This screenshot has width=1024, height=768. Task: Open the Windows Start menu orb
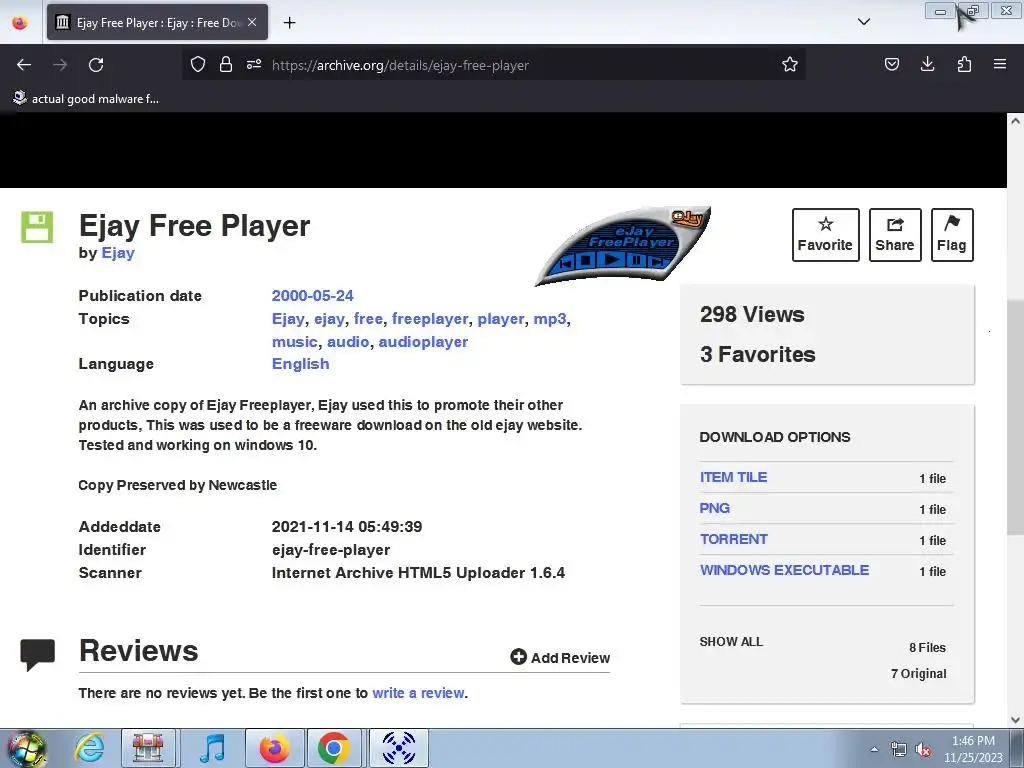[25, 748]
